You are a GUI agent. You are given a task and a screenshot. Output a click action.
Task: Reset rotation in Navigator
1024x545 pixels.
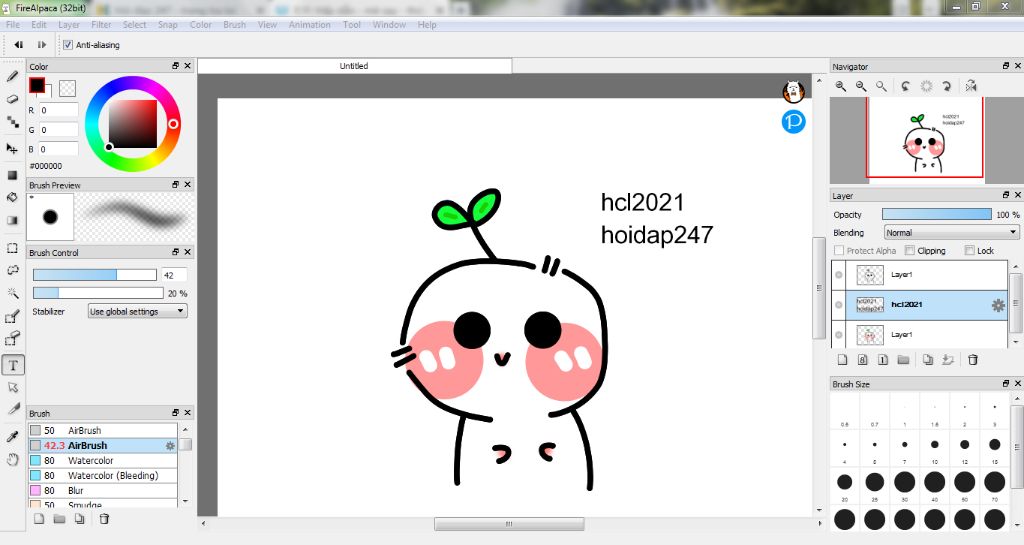pyautogui.click(x=926, y=86)
